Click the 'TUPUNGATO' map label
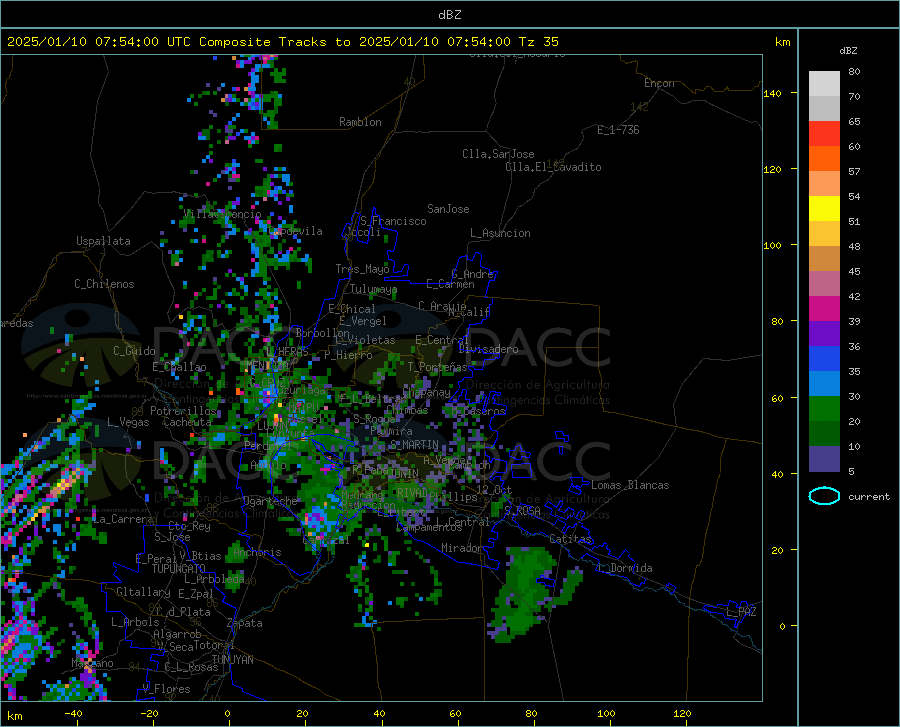This screenshot has width=900, height=727. pyautogui.click(x=179, y=569)
